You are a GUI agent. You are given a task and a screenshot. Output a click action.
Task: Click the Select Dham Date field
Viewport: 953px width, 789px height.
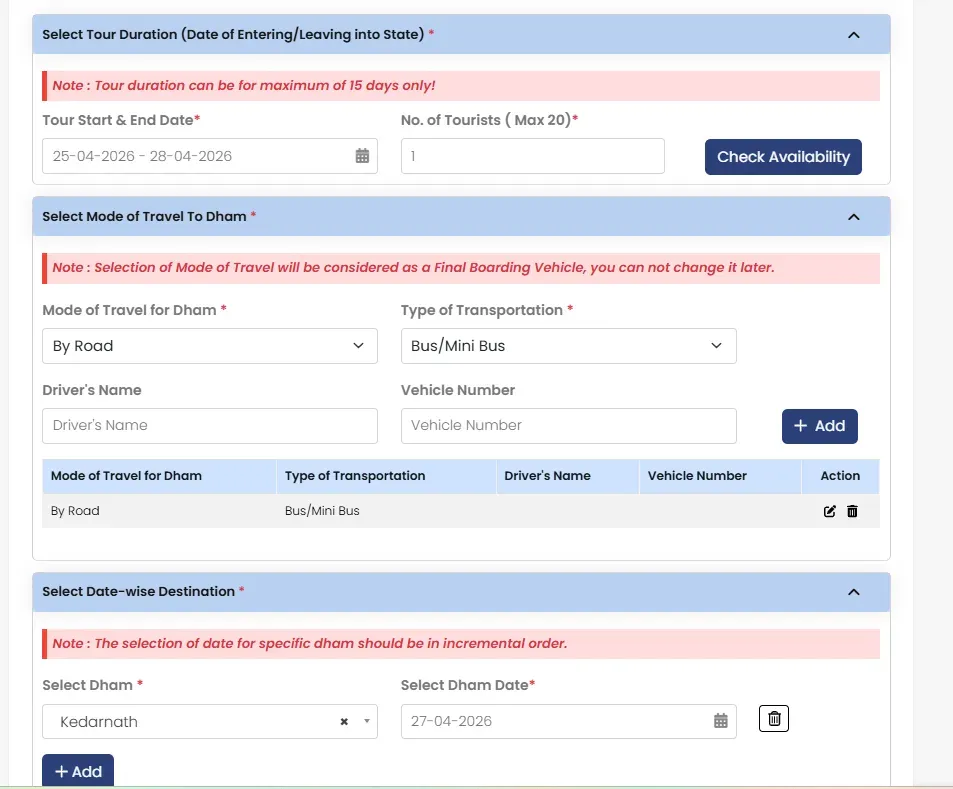555,721
